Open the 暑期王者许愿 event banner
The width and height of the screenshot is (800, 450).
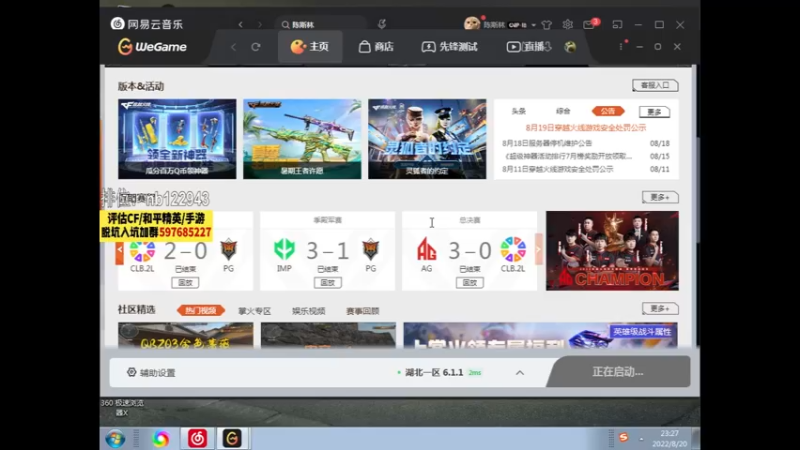(x=302, y=139)
